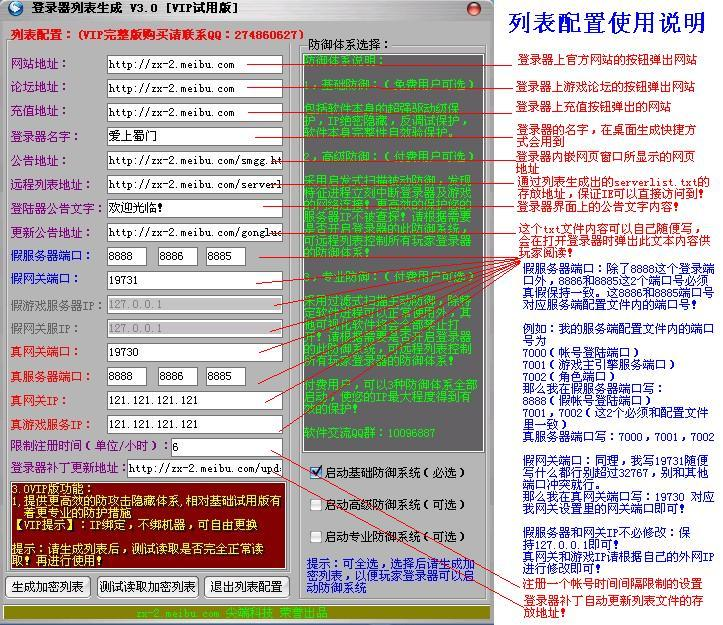
Task: Edit 登陆器公告文字 field with 欢迎光临
Action: tap(194, 208)
